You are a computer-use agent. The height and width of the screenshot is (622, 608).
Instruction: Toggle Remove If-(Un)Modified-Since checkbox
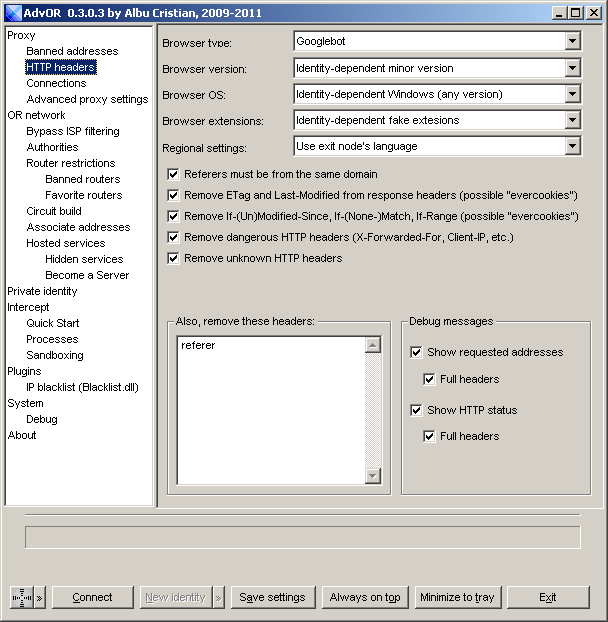pos(173,216)
